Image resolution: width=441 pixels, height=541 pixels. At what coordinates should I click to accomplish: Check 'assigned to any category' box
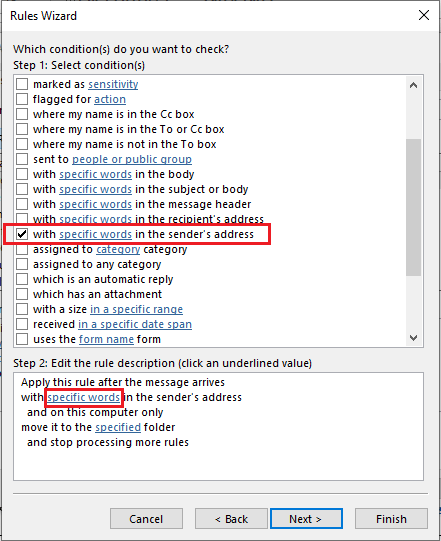[x=22, y=264]
